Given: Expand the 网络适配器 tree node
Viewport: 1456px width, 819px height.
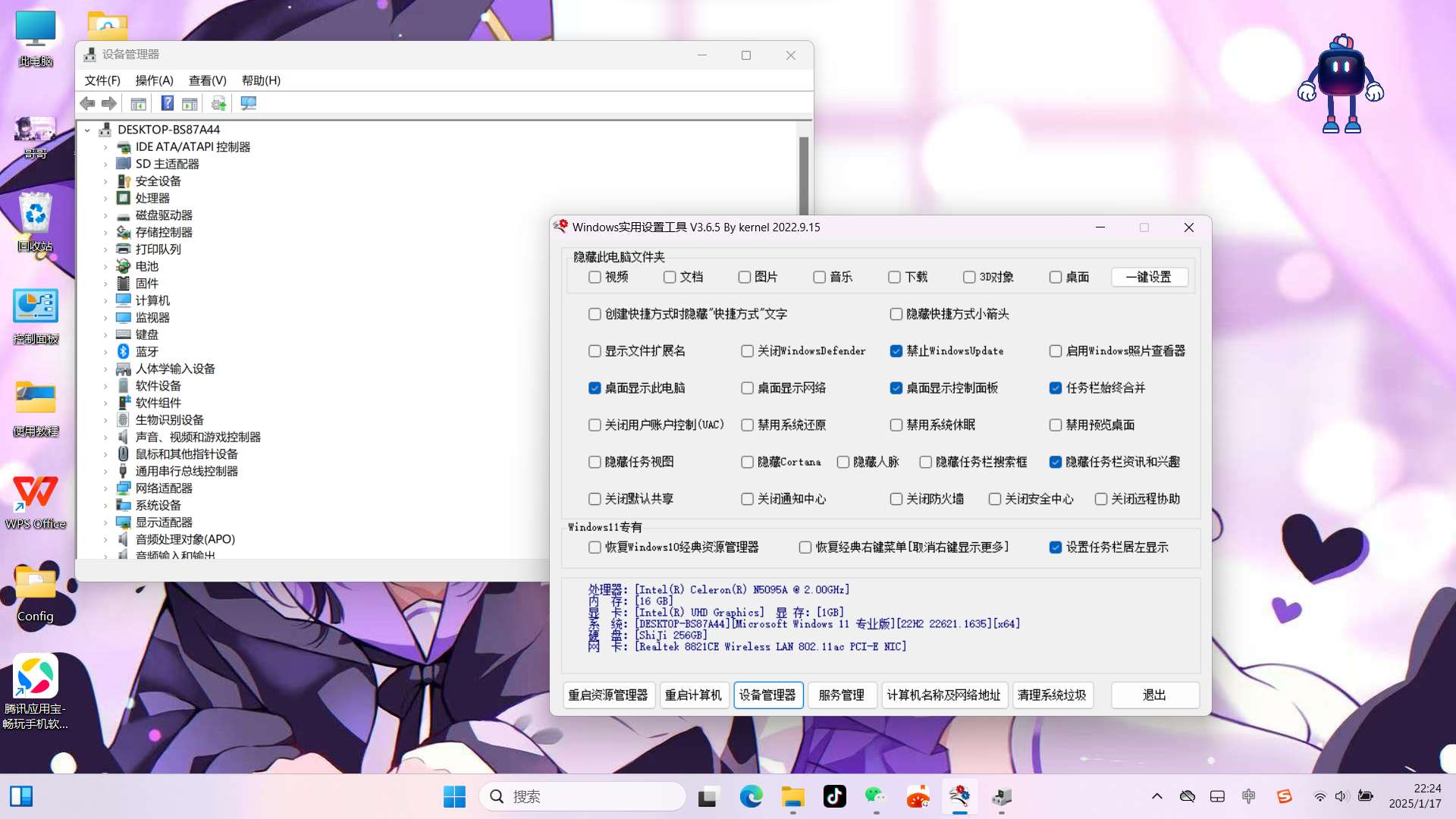Looking at the screenshot, I should pyautogui.click(x=105, y=488).
